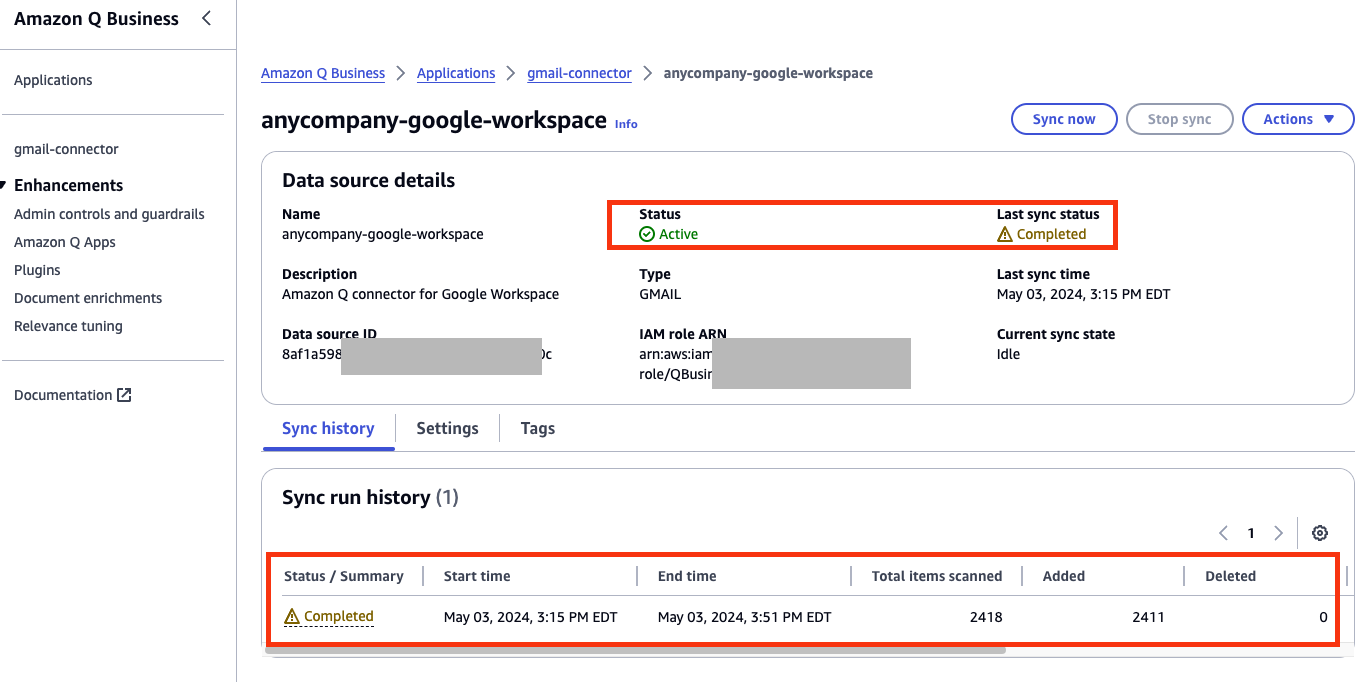Click description Amazon Q connector for Google Workspace
This screenshot has width=1363, height=682.
421,294
